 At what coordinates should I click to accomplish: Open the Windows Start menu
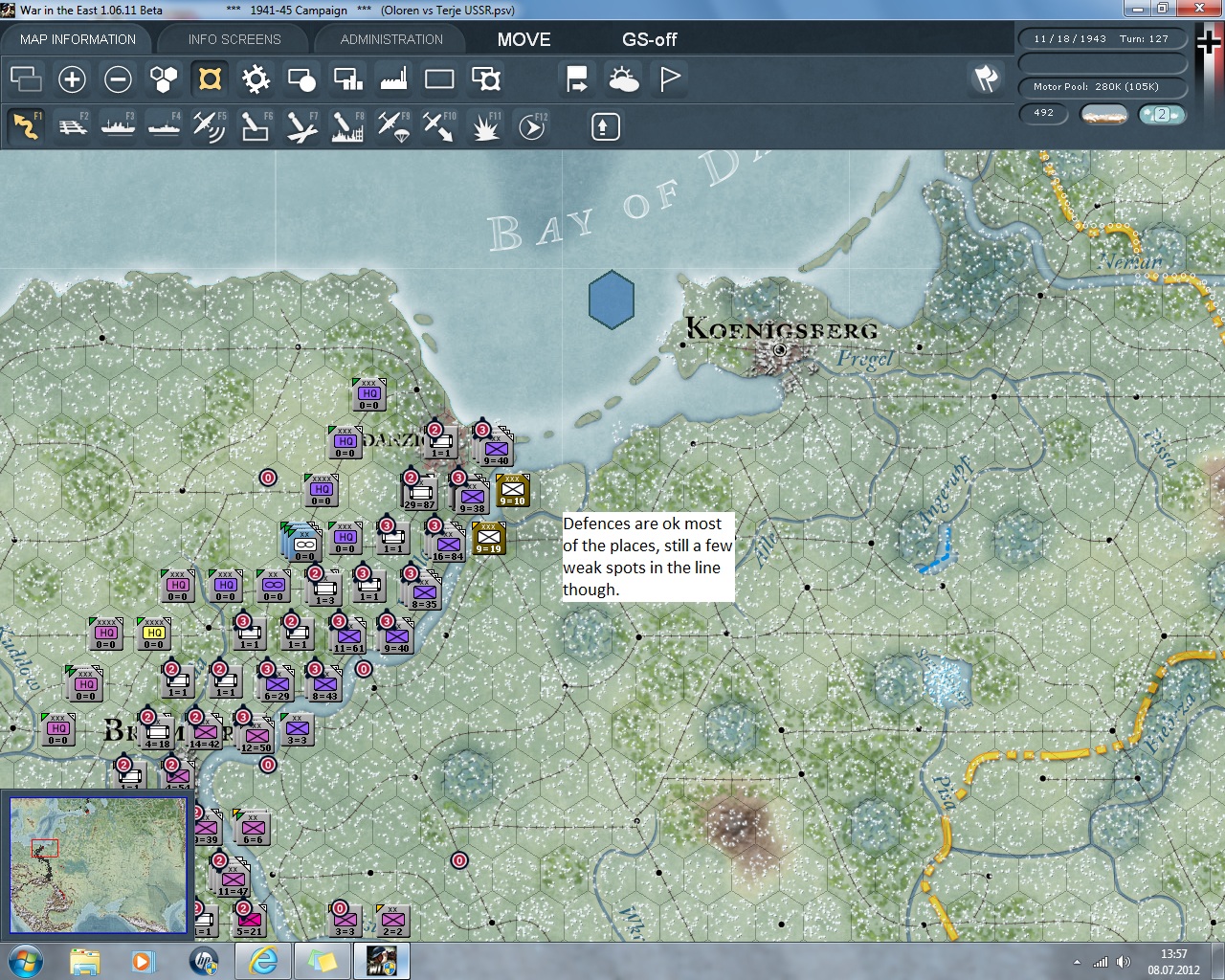pos(26,960)
